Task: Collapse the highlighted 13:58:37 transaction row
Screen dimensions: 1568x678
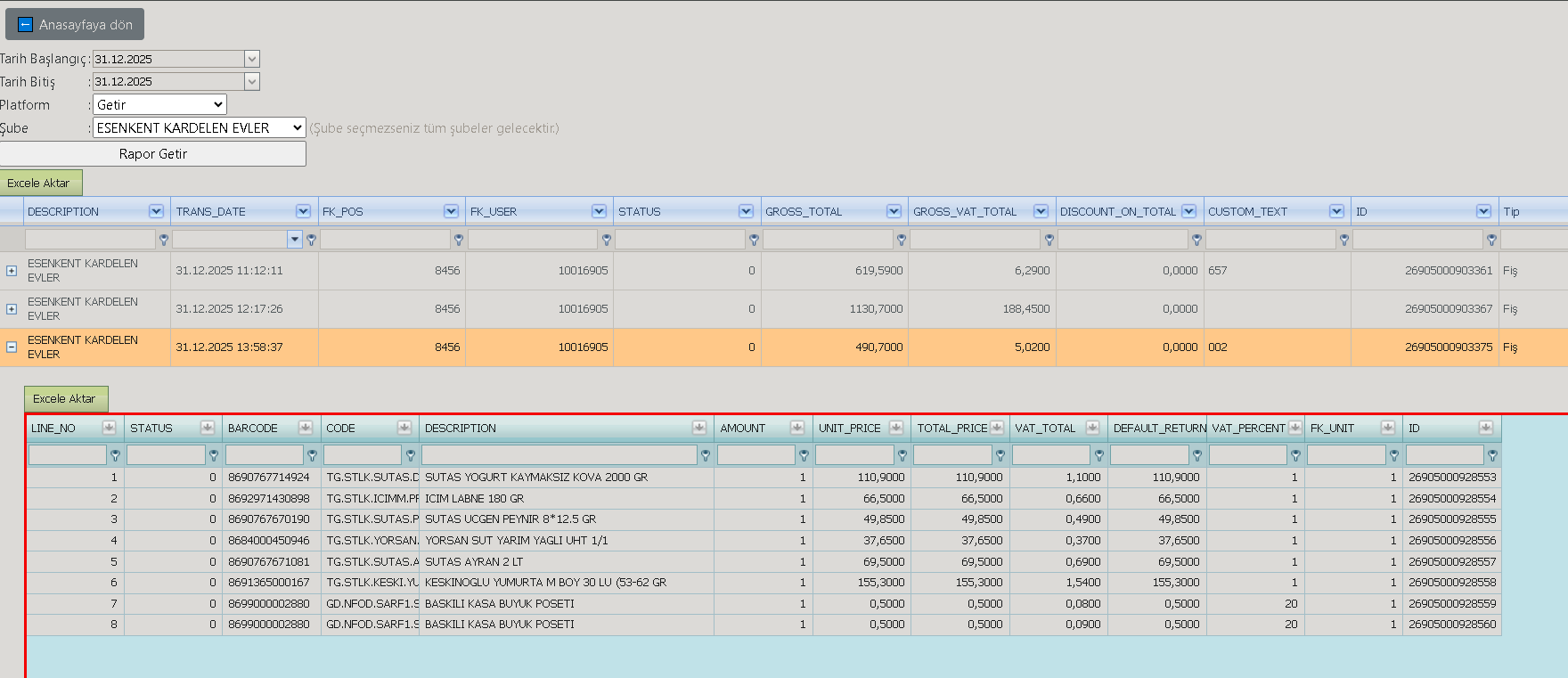Action: [x=12, y=347]
